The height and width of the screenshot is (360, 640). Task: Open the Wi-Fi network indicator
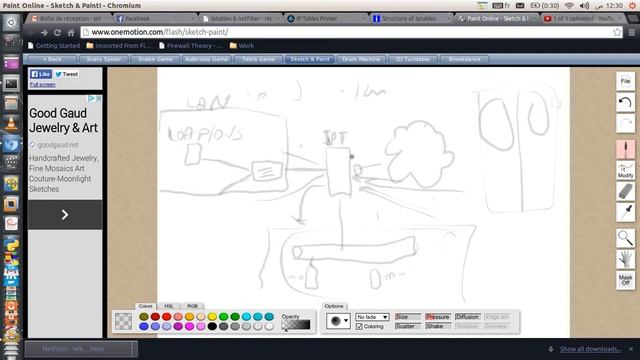click(x=569, y=6)
